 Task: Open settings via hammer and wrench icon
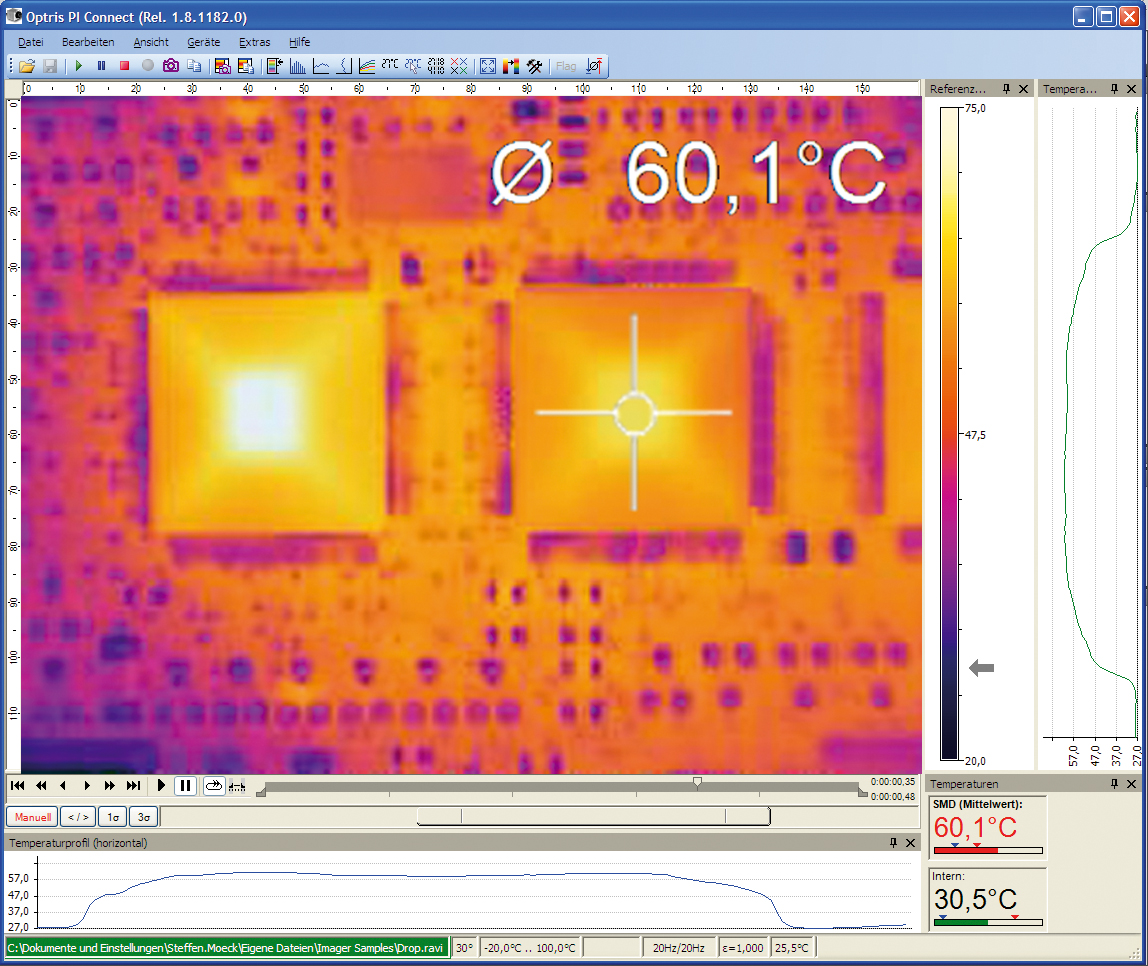pyautogui.click(x=535, y=66)
